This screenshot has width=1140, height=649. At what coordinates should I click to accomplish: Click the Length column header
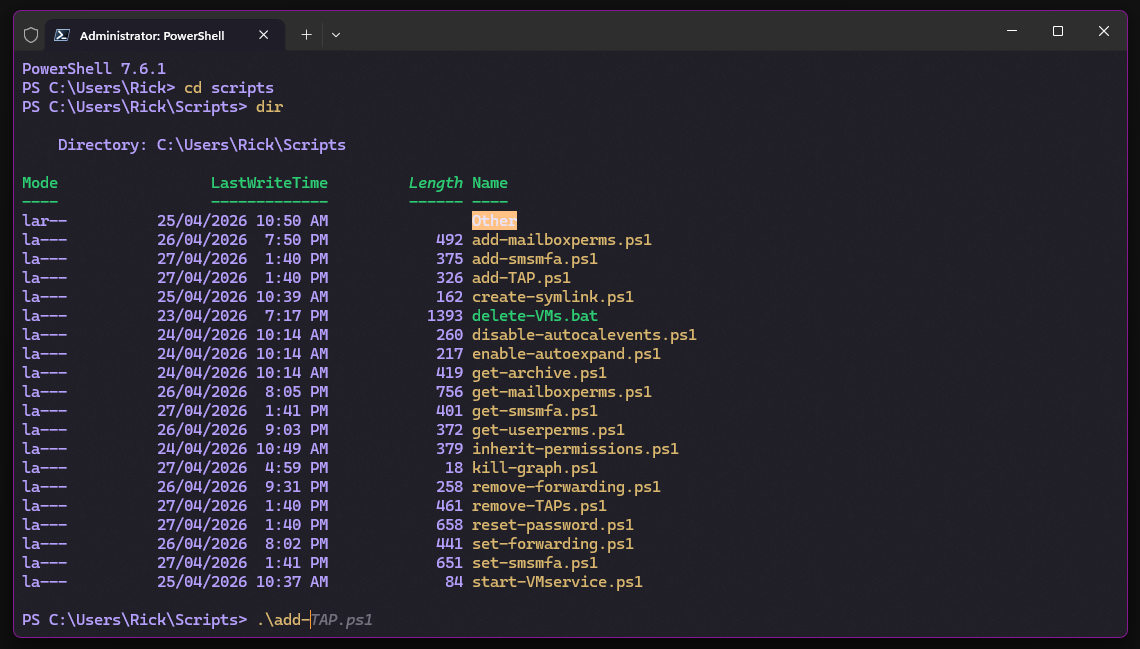coord(435,183)
